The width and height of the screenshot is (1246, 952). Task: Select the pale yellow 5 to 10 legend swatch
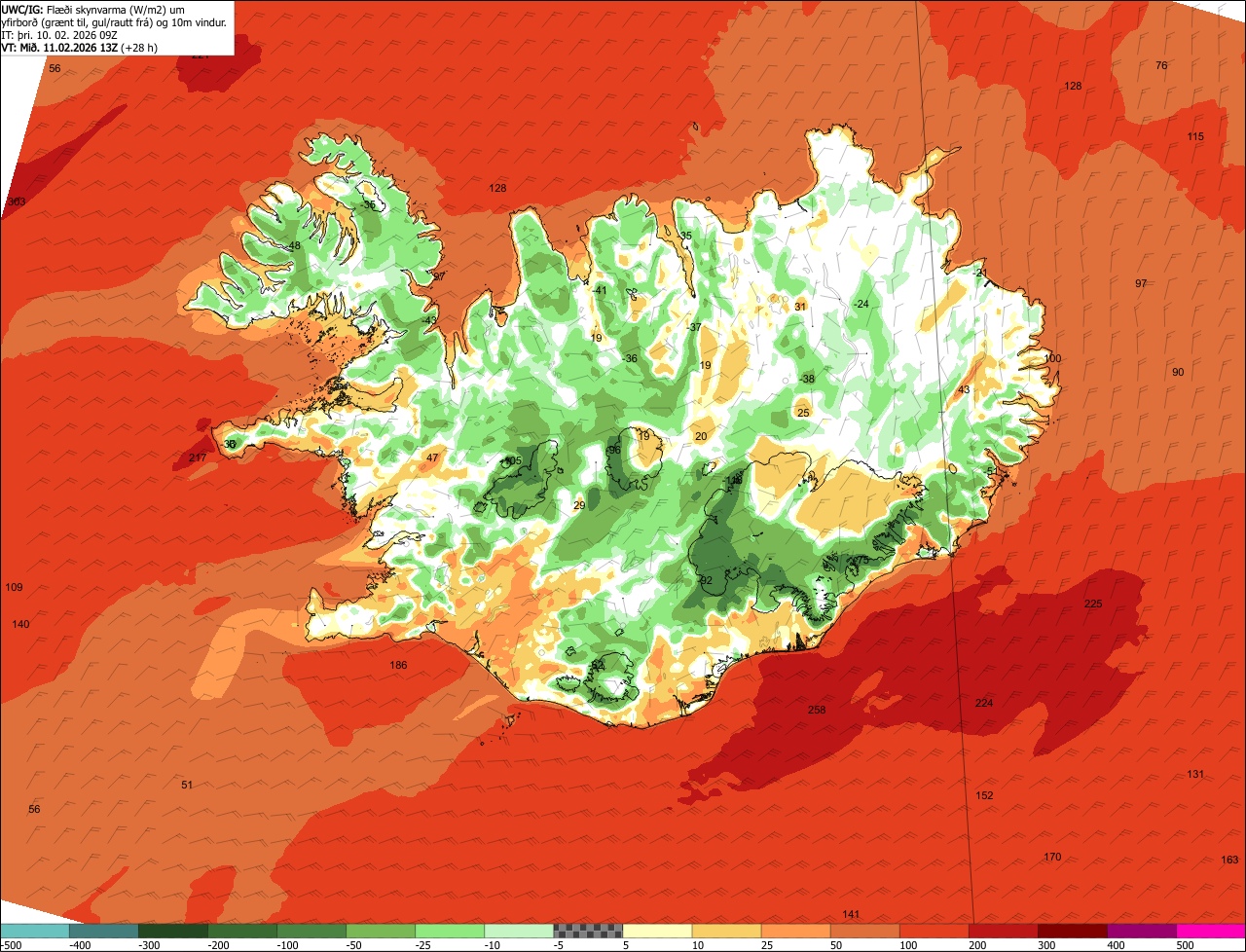(657, 931)
